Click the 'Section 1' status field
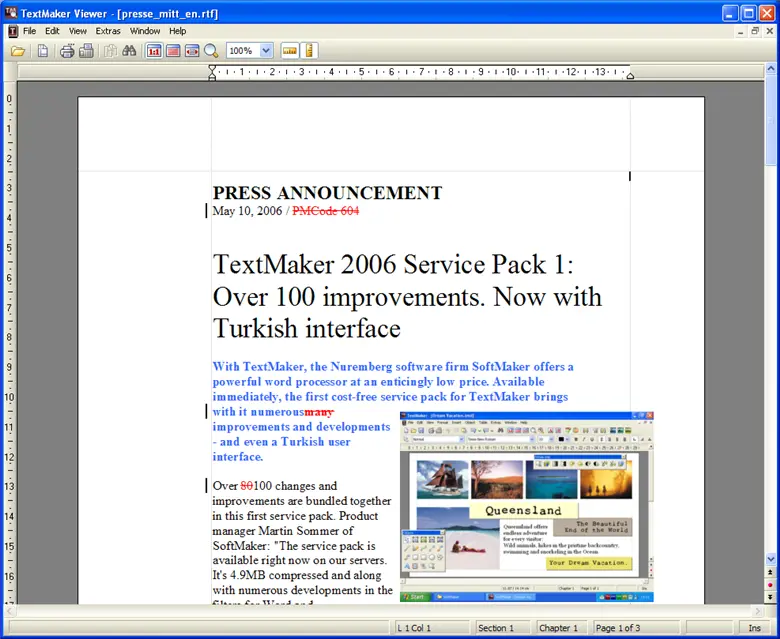The image size is (780, 639). [503, 628]
